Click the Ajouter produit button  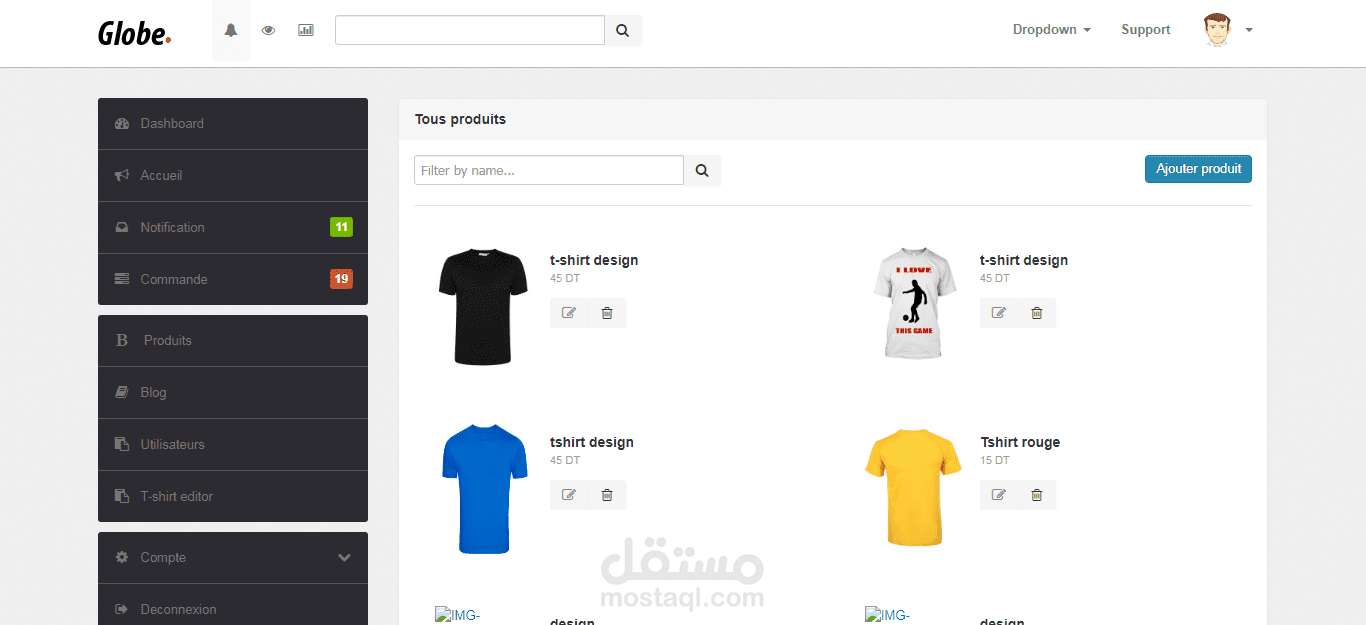click(1198, 169)
